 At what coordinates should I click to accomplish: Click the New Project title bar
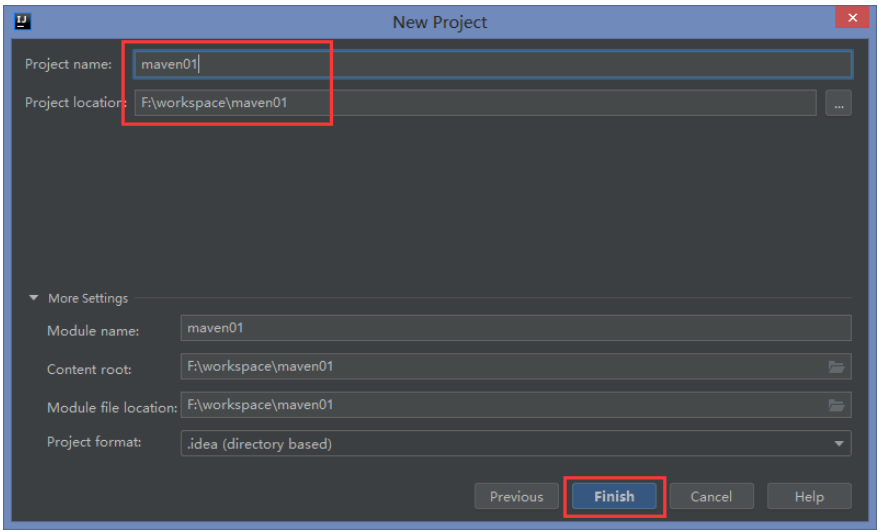click(x=440, y=22)
